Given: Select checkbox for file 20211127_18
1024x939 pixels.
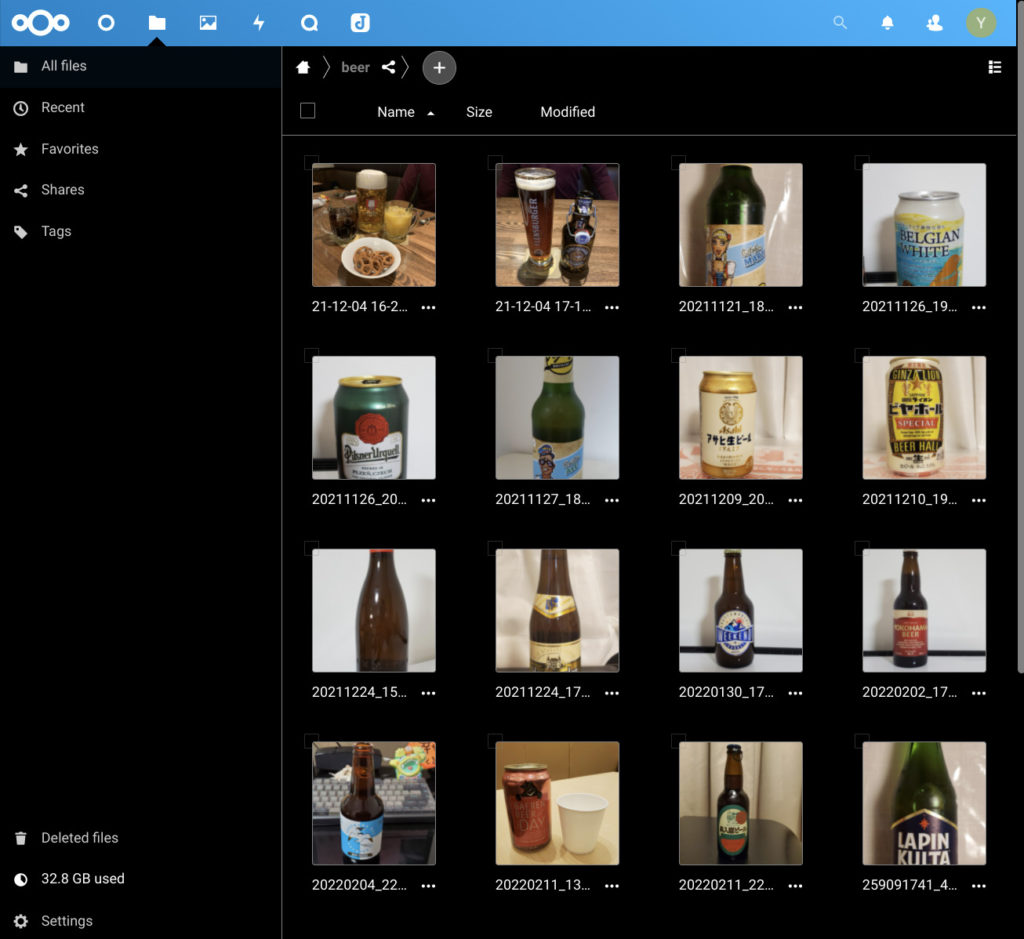Looking at the screenshot, I should click(495, 355).
